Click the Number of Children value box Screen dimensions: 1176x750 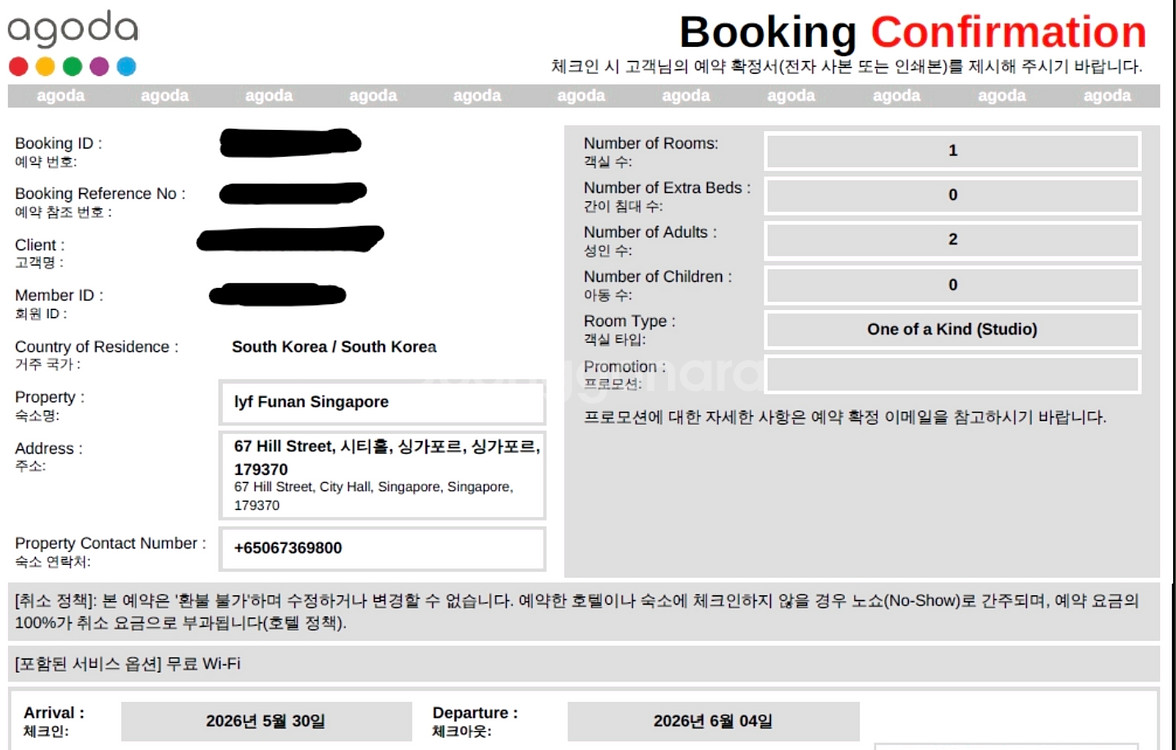[x=952, y=285]
